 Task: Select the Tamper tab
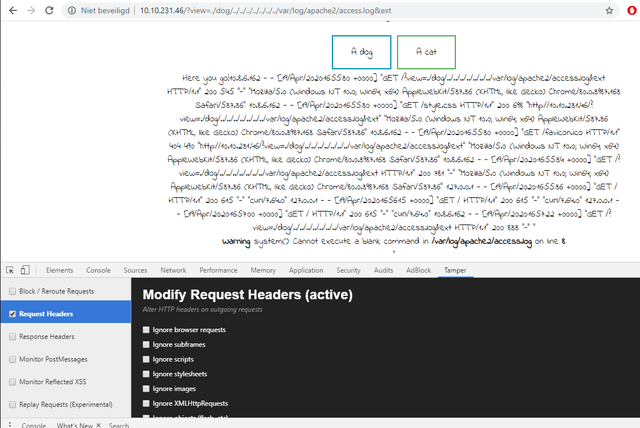[x=455, y=270]
